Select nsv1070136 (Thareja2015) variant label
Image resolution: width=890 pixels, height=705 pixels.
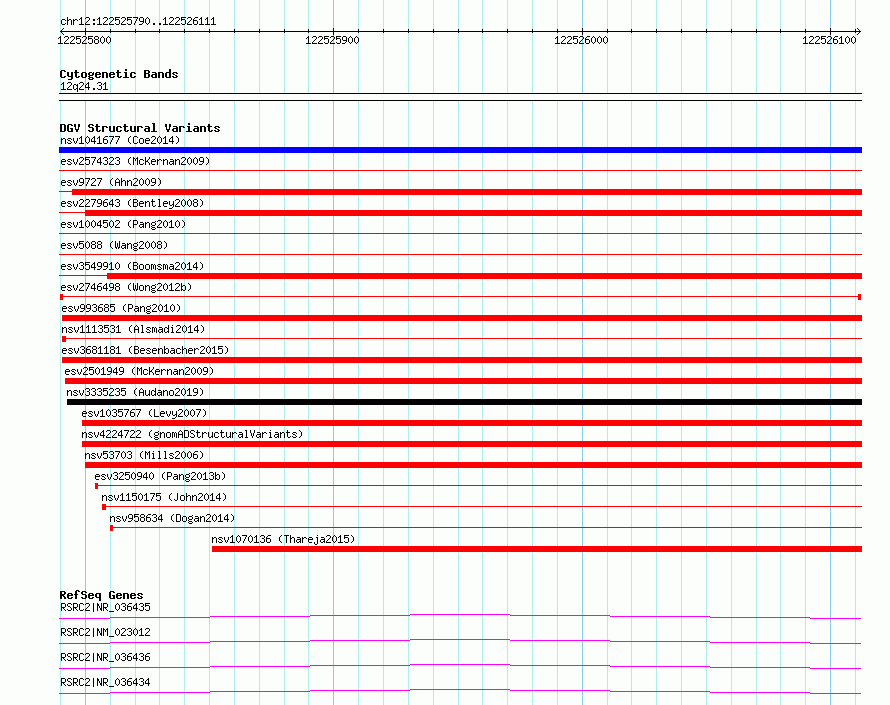(x=283, y=539)
